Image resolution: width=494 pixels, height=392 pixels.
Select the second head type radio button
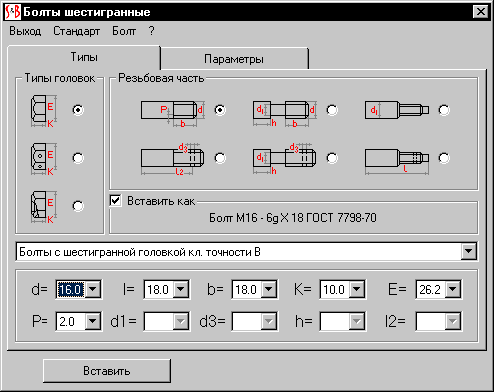tap(78, 158)
